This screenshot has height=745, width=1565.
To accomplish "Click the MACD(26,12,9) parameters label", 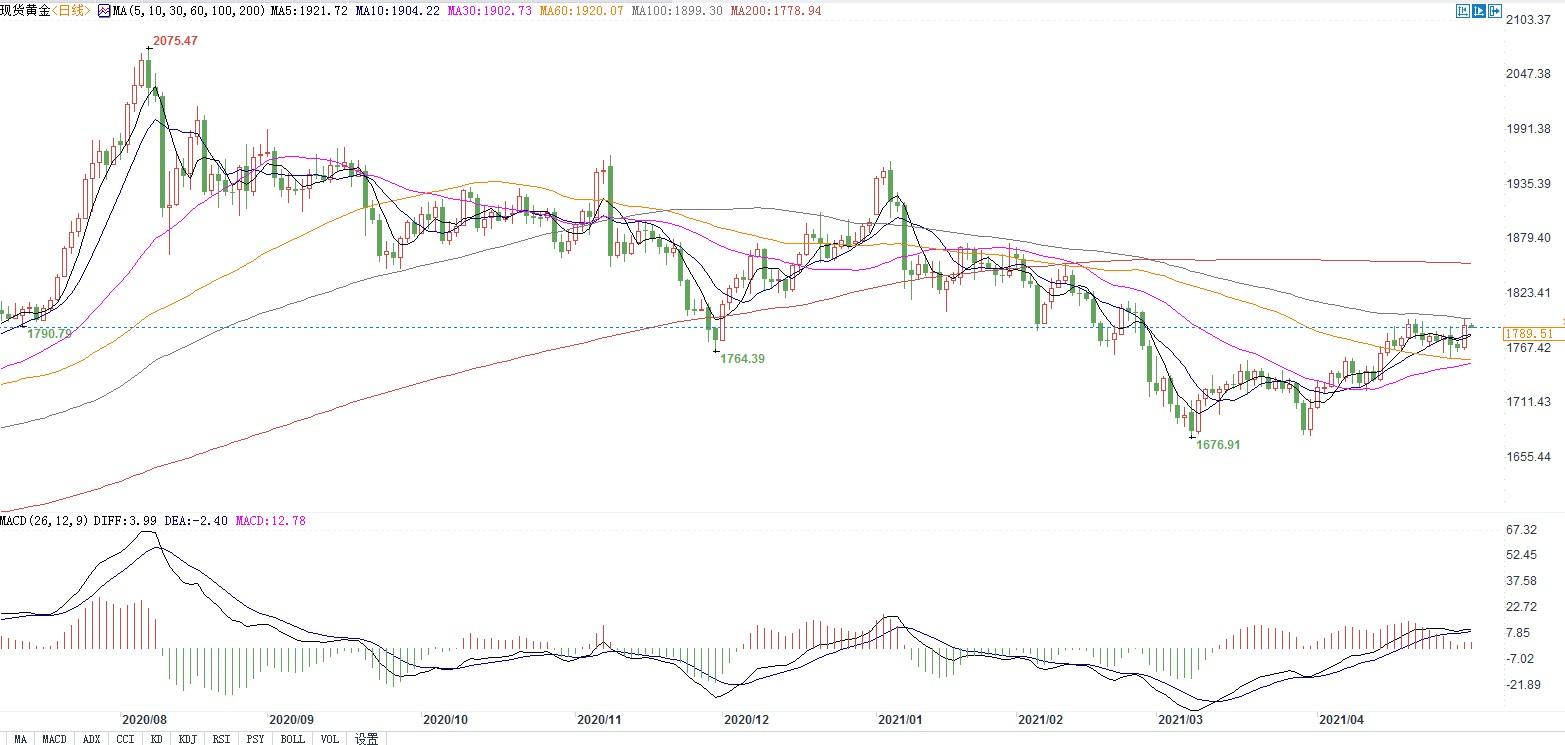I will (x=44, y=520).
